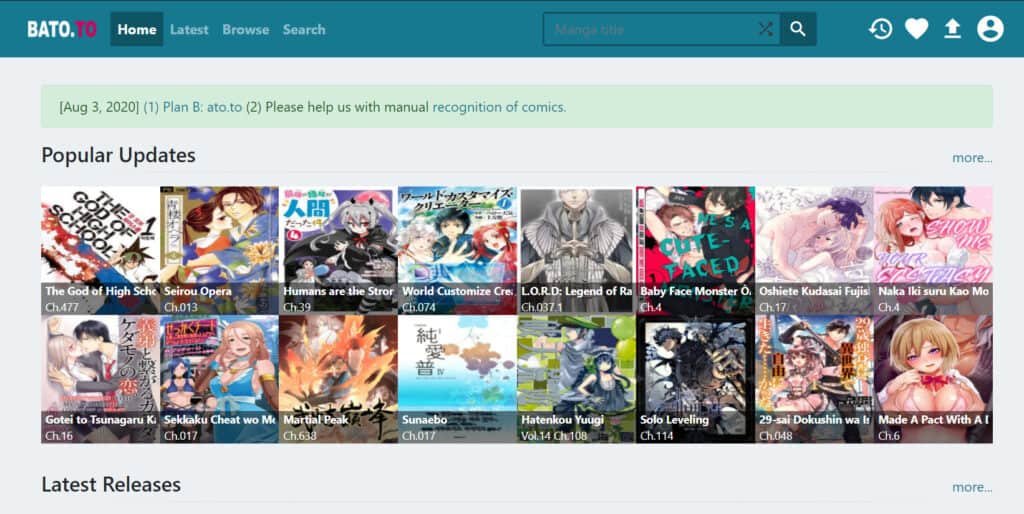The image size is (1024, 514).
Task: Open the reading history clock icon
Action: (x=880, y=29)
